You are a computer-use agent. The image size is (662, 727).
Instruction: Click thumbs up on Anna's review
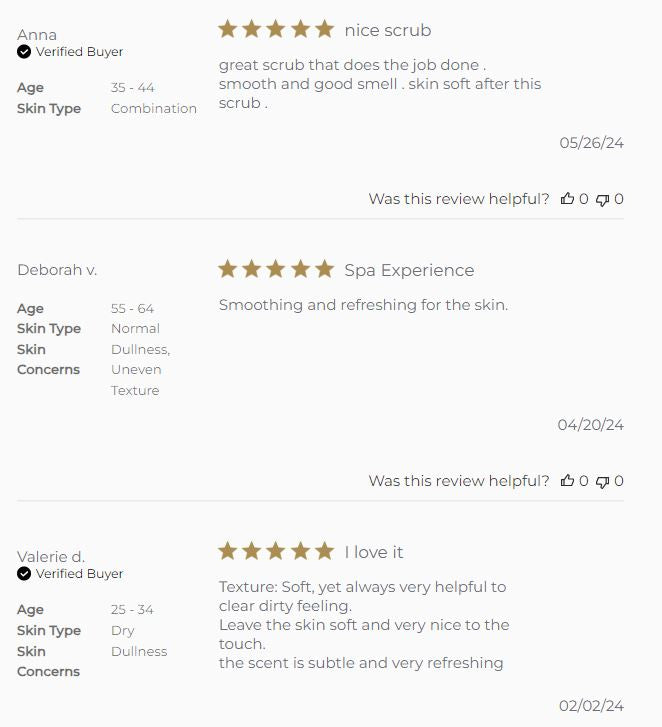click(x=567, y=199)
